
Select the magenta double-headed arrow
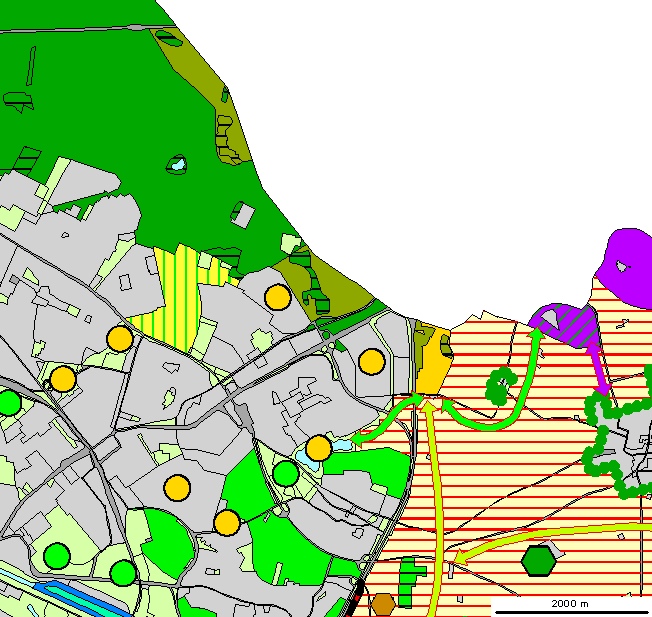[x=598, y=368]
